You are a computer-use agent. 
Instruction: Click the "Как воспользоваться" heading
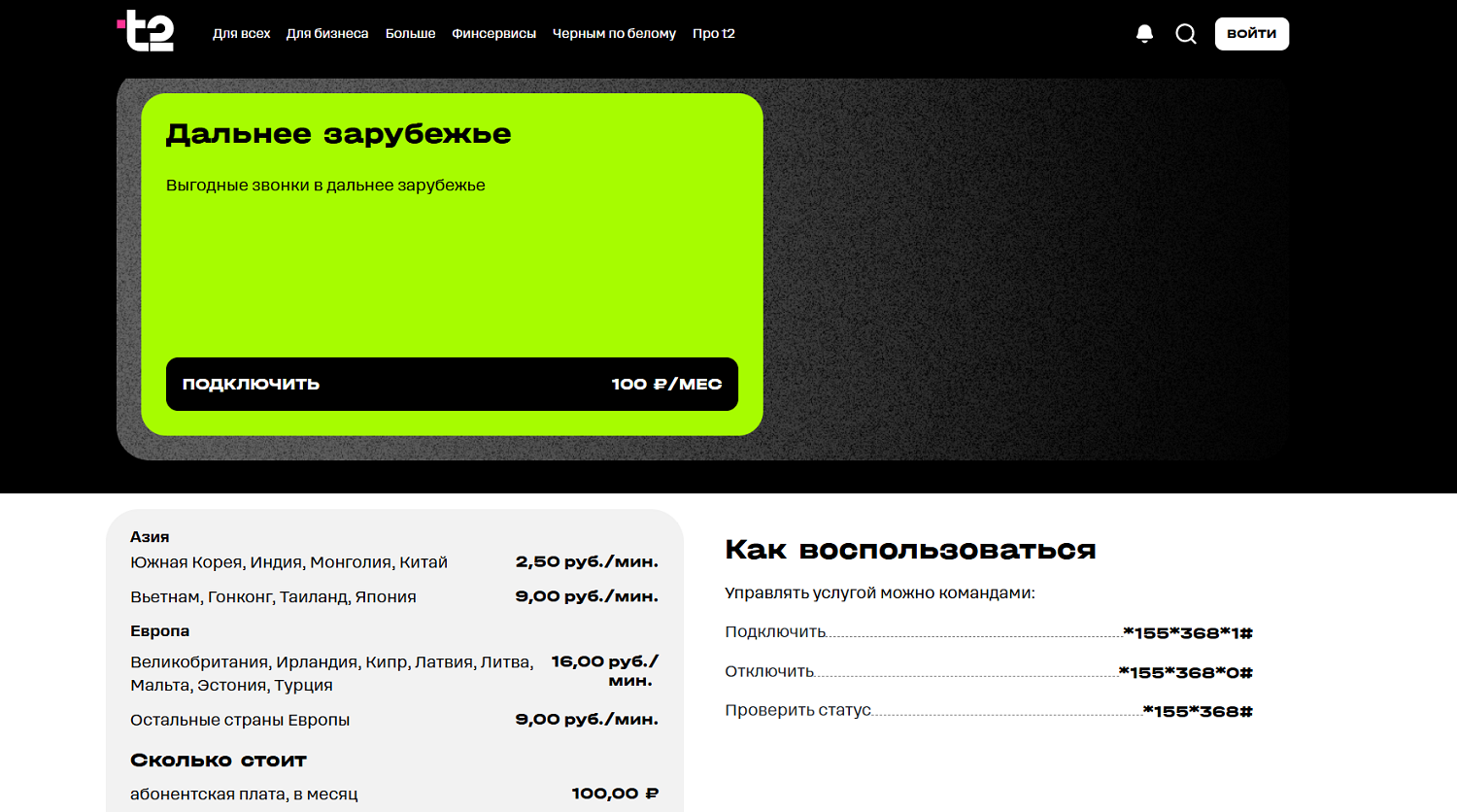coord(910,550)
